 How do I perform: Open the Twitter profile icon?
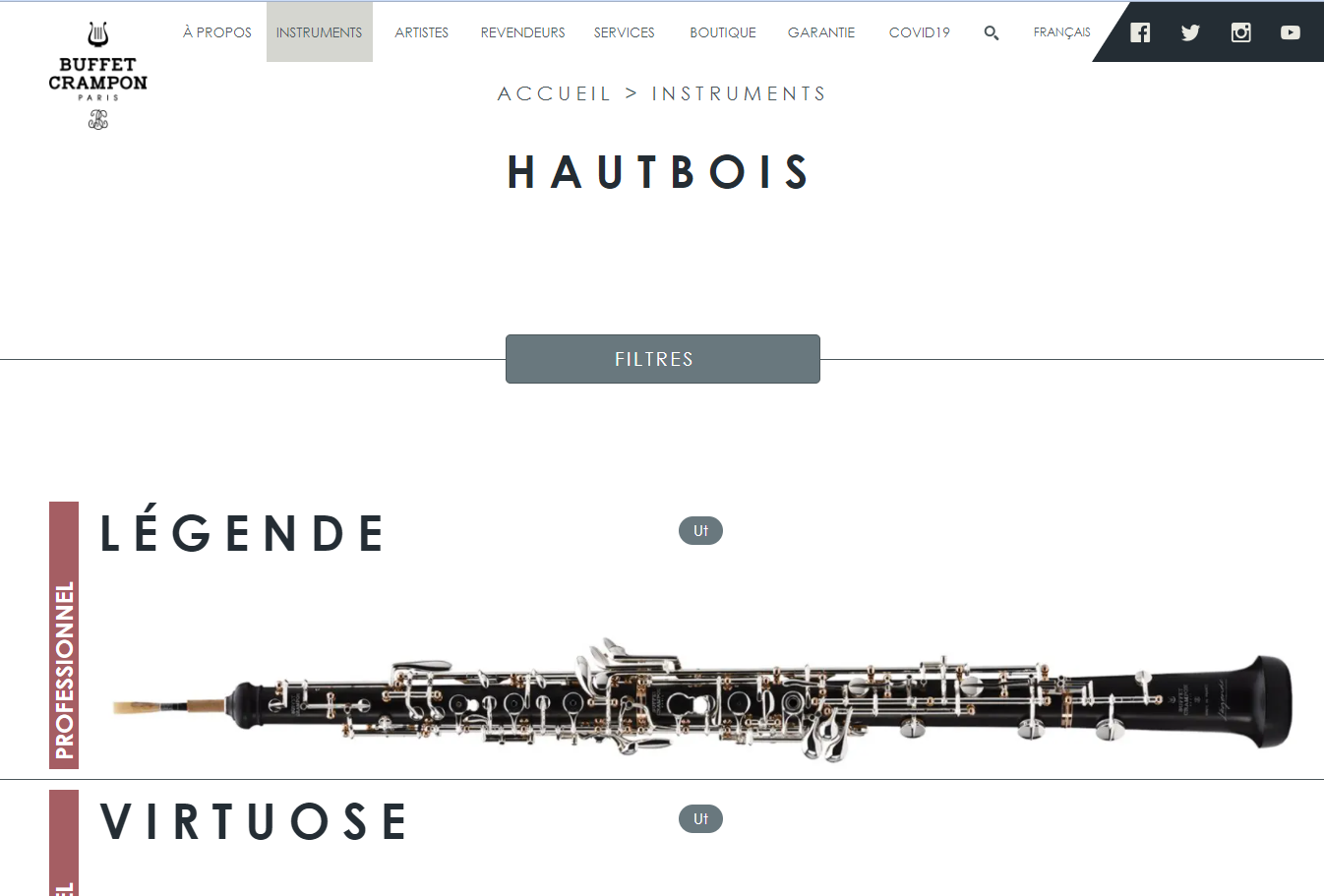tap(1190, 32)
